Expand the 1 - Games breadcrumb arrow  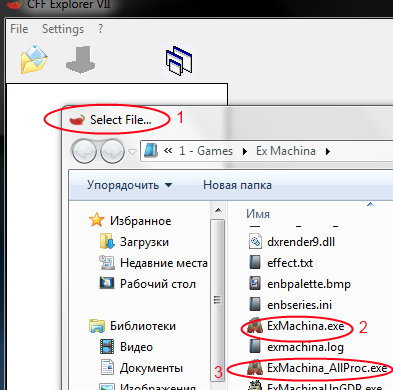(245, 152)
